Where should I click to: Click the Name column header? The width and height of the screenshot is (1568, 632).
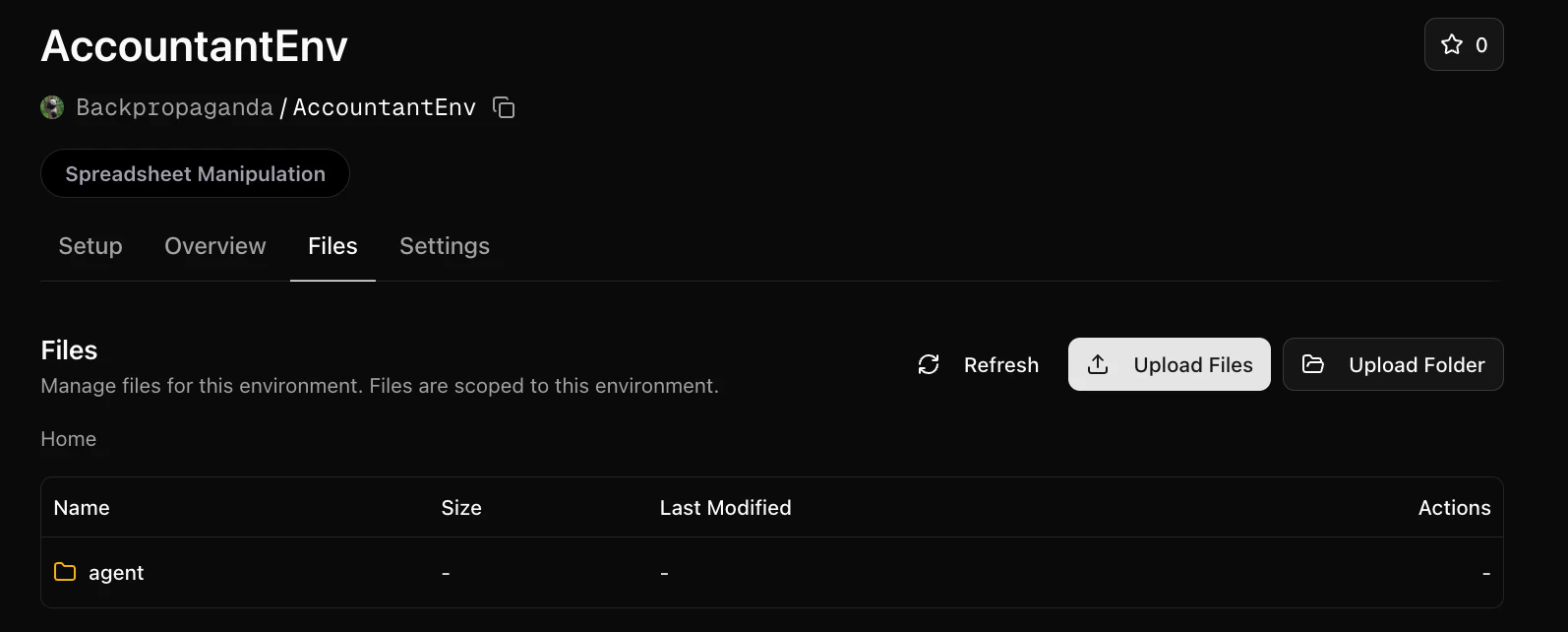coord(81,507)
